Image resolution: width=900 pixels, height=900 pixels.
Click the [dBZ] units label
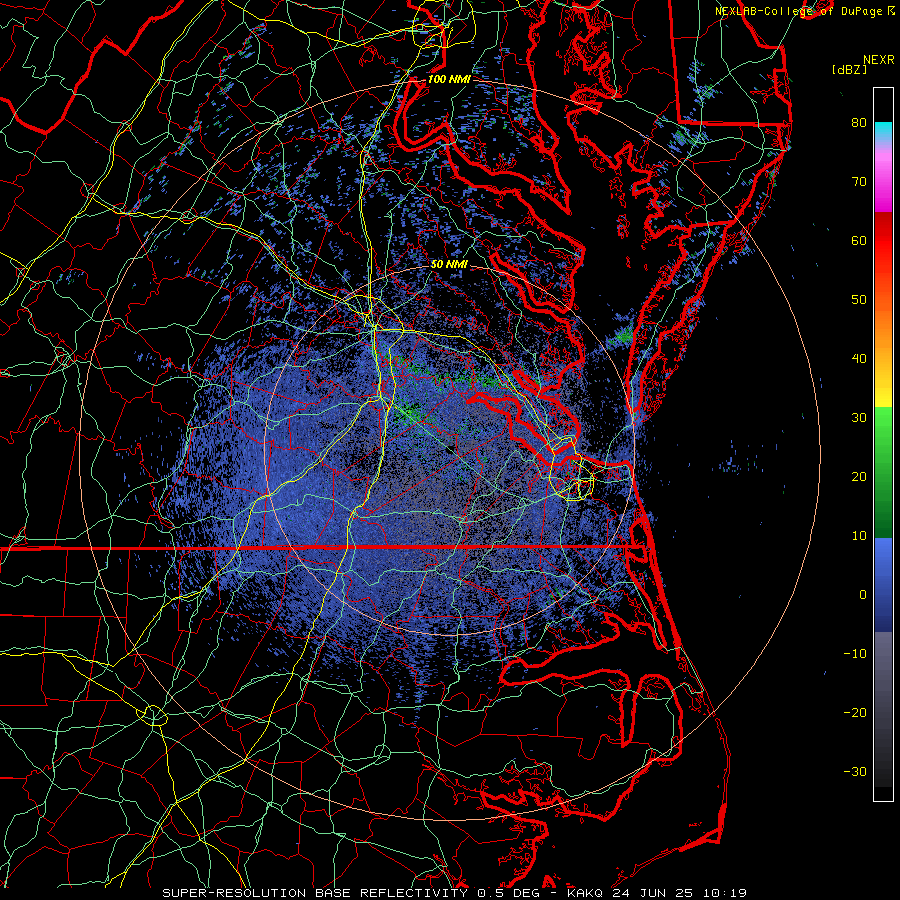click(849, 69)
